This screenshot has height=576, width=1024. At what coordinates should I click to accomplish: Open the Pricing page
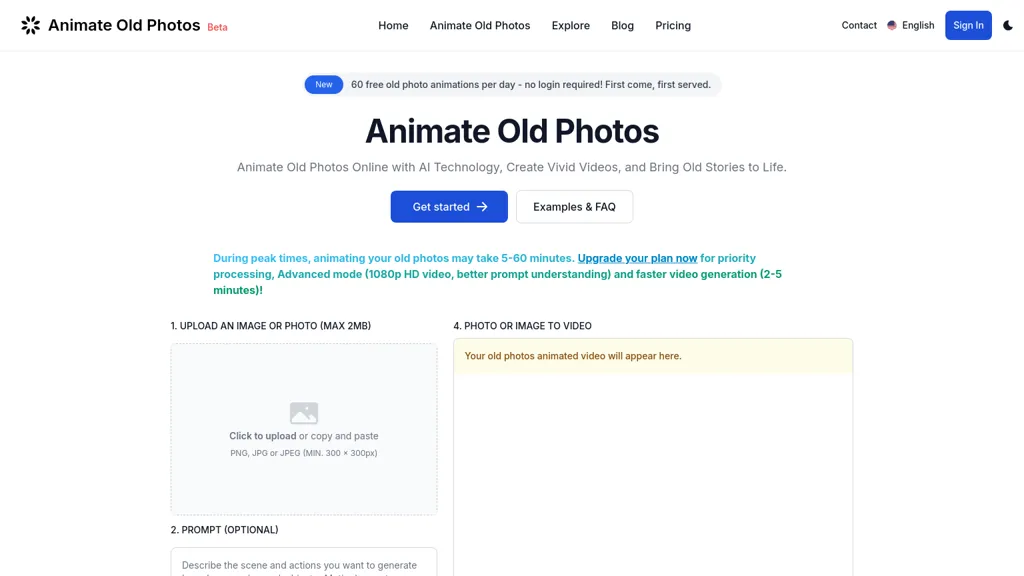coord(672,25)
